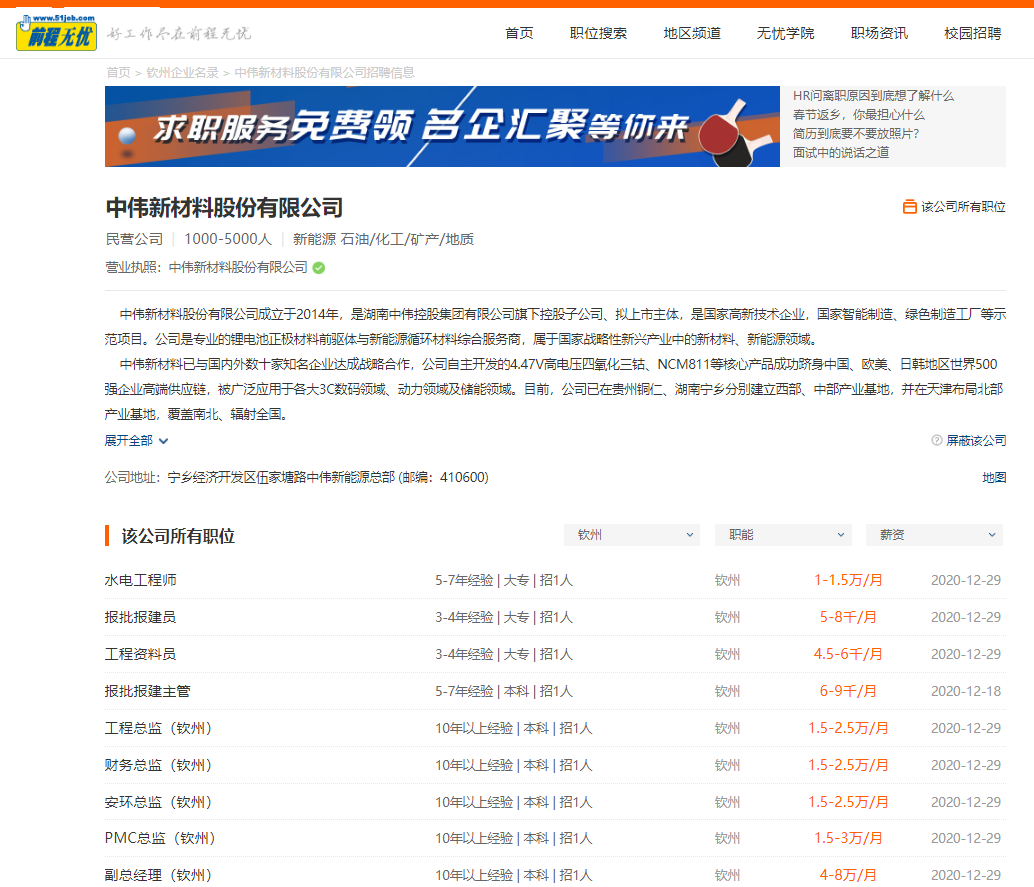
Task: Open the 副总经理（钦州）job posting
Action: (x=159, y=875)
